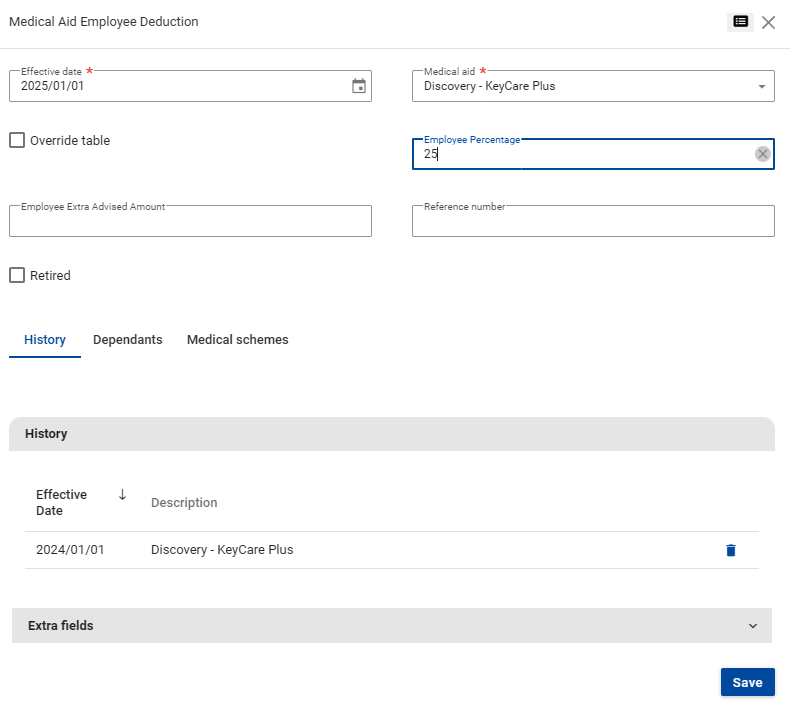The image size is (790, 718).
Task: Select the Discovery - KeyCare Plus history row
Action: [222, 550]
